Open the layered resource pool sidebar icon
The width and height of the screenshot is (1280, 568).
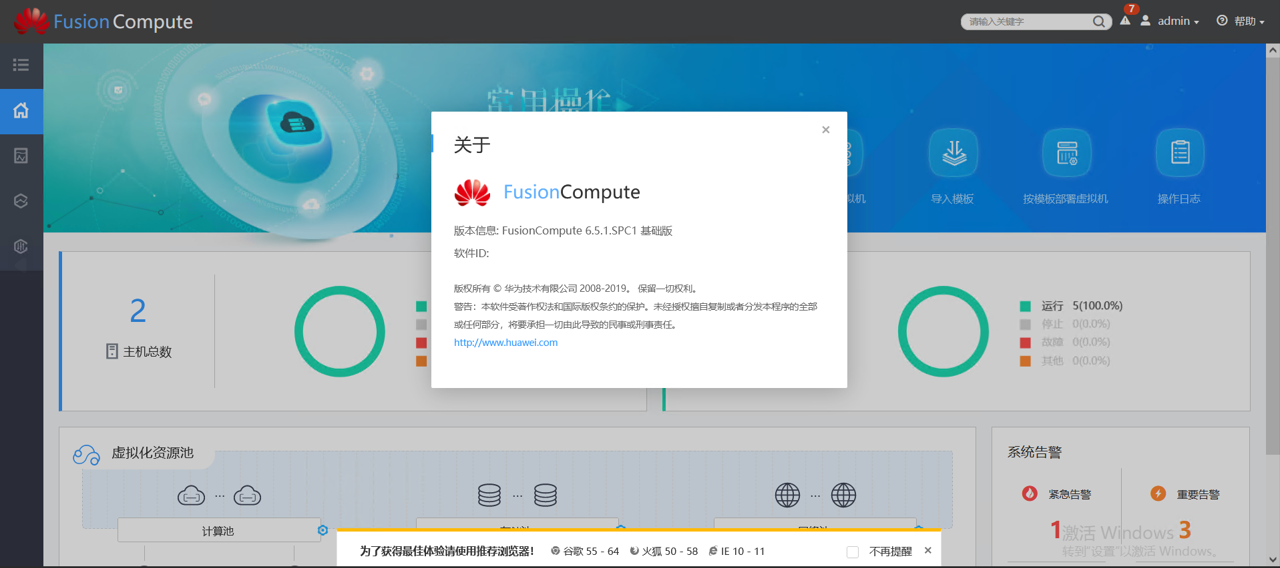pyautogui.click(x=21, y=201)
